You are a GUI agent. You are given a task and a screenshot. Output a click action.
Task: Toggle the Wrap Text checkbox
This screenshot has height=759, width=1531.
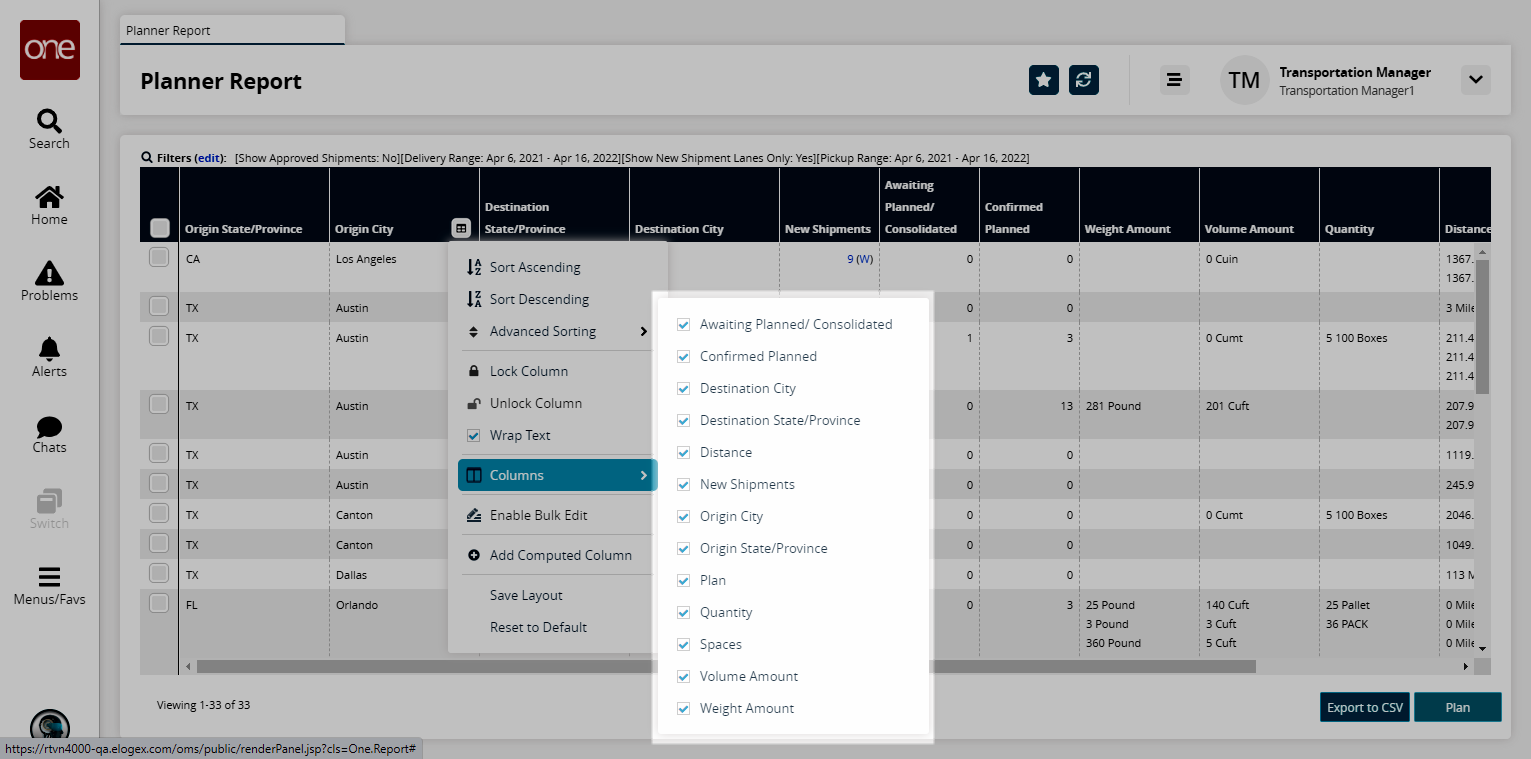click(474, 436)
